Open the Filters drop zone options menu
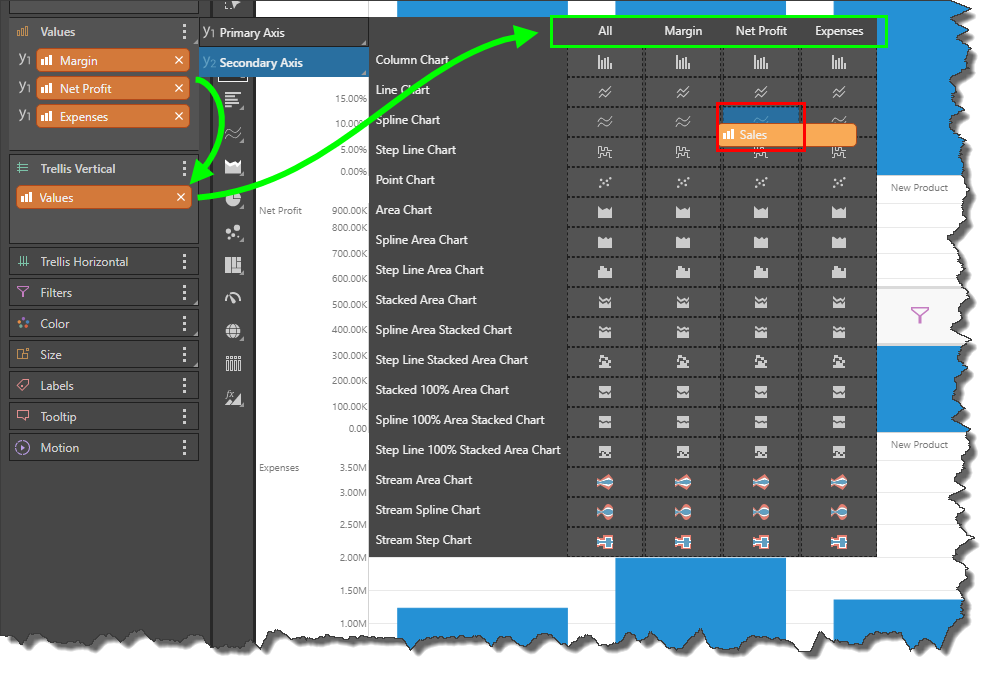This screenshot has height=674, width=995. [185, 292]
